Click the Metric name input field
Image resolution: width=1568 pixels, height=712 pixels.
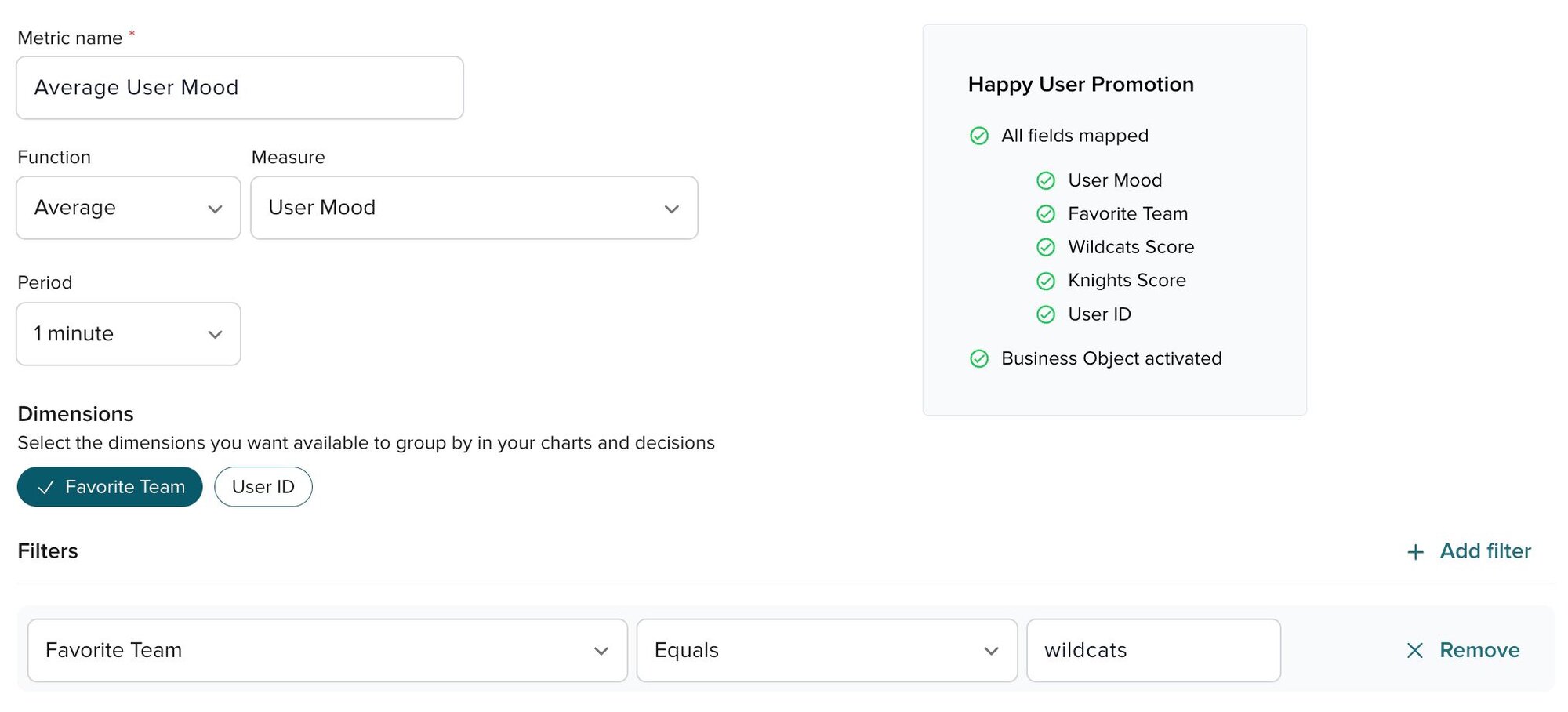pyautogui.click(x=240, y=88)
